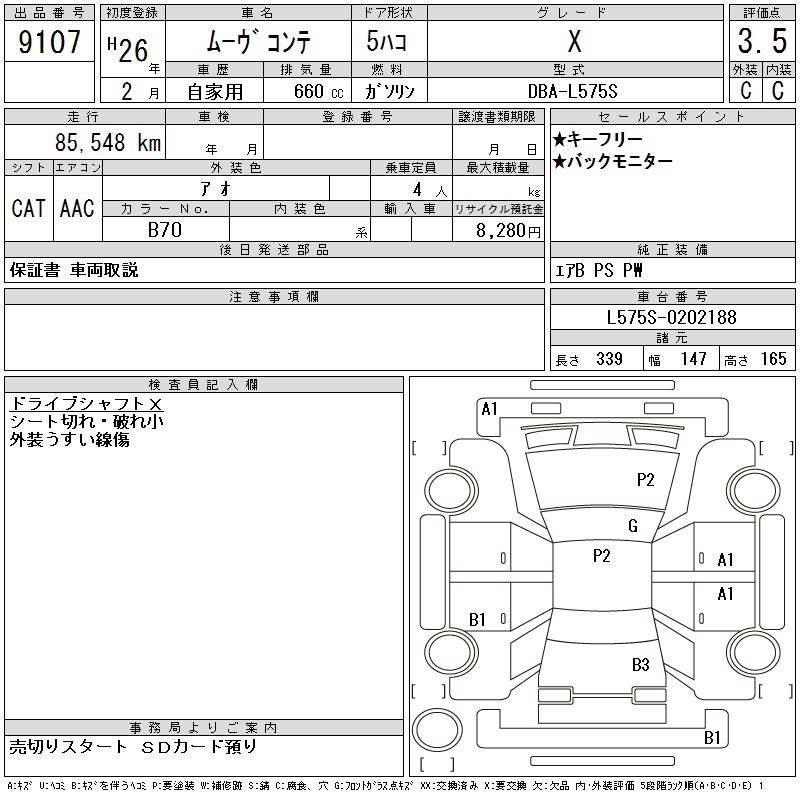
Task: Select the chassis number "L575S-0202188"
Action: [x=671, y=317]
